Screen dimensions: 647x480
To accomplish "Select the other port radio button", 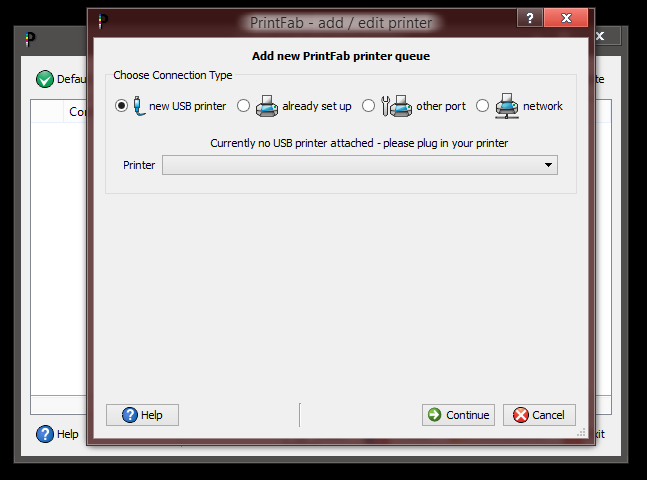I will [368, 106].
